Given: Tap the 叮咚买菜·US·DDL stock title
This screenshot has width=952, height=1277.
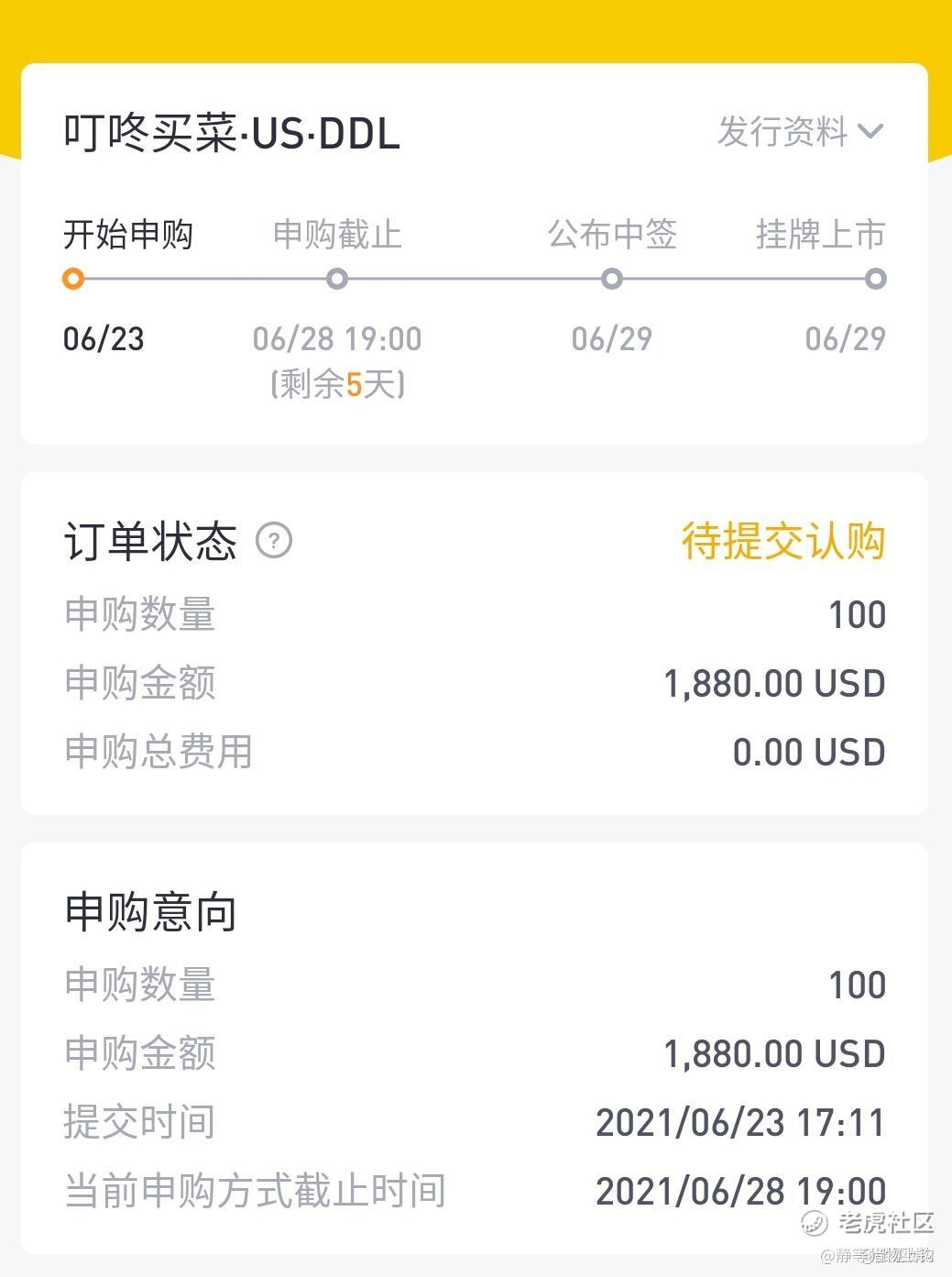Looking at the screenshot, I should (232, 134).
